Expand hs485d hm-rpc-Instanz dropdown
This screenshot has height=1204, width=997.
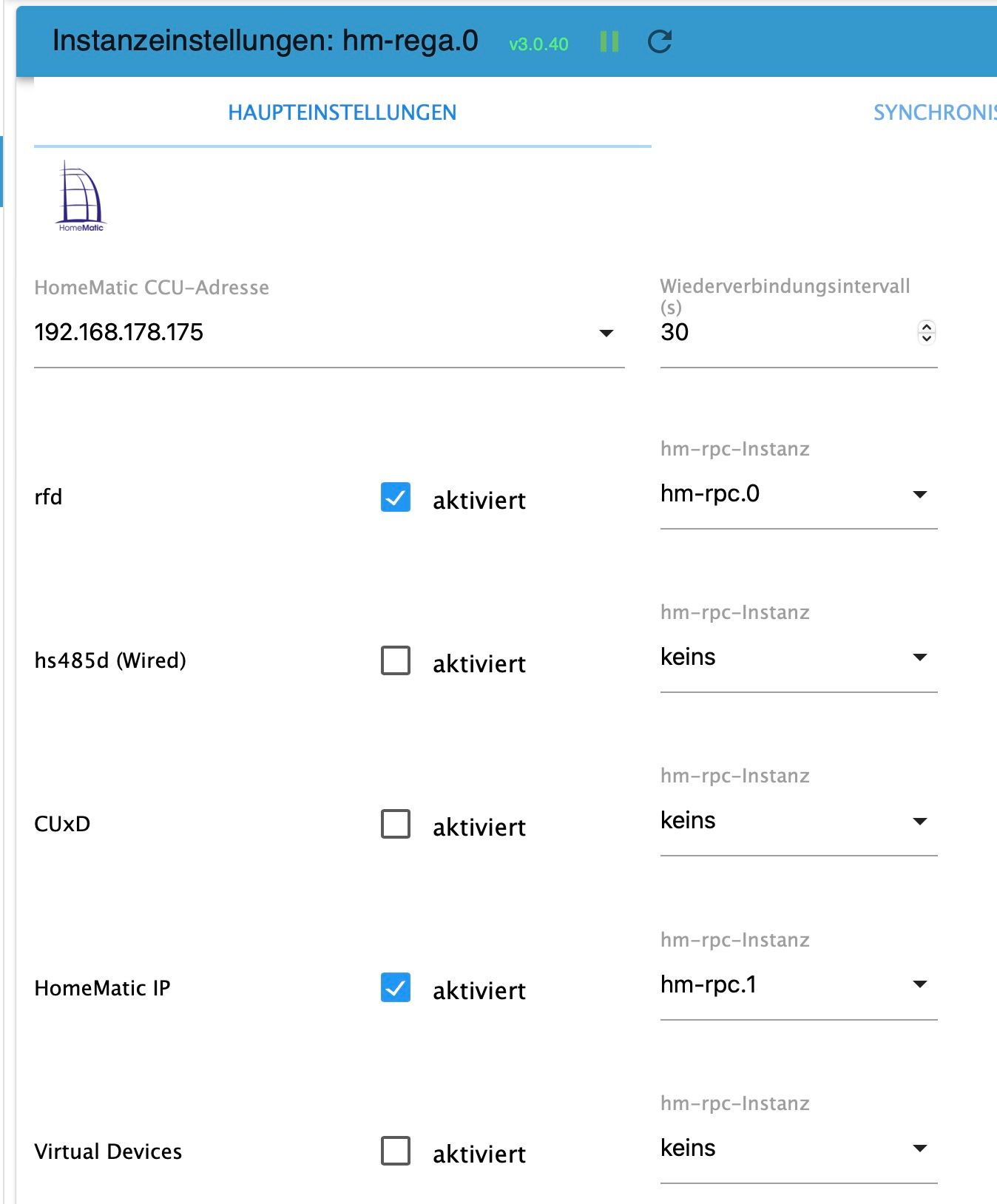919,657
